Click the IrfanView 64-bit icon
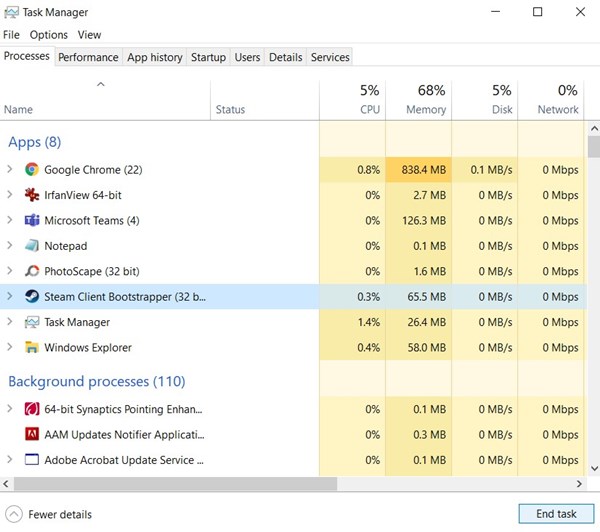This screenshot has height=532, width=600. tap(32, 195)
